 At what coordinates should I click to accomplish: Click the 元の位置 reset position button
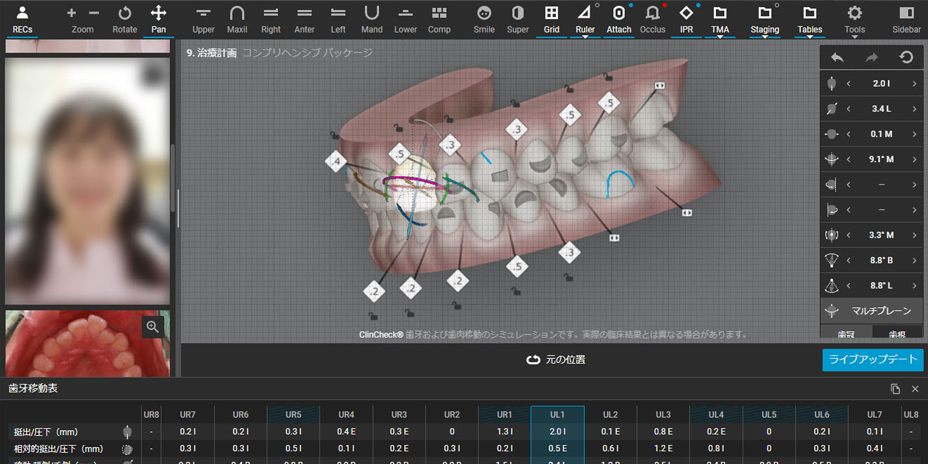point(555,359)
